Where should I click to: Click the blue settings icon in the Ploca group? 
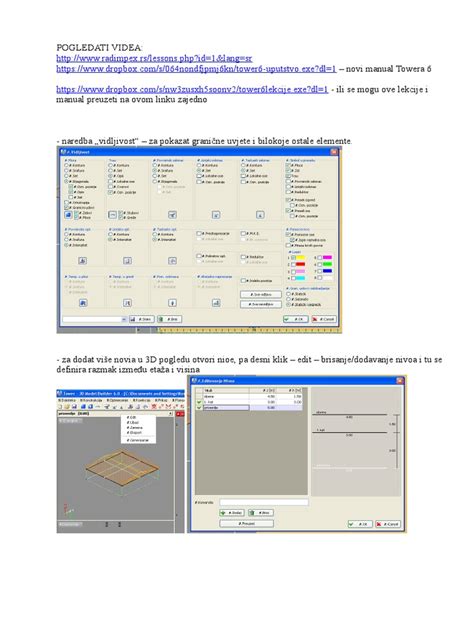coord(68,215)
